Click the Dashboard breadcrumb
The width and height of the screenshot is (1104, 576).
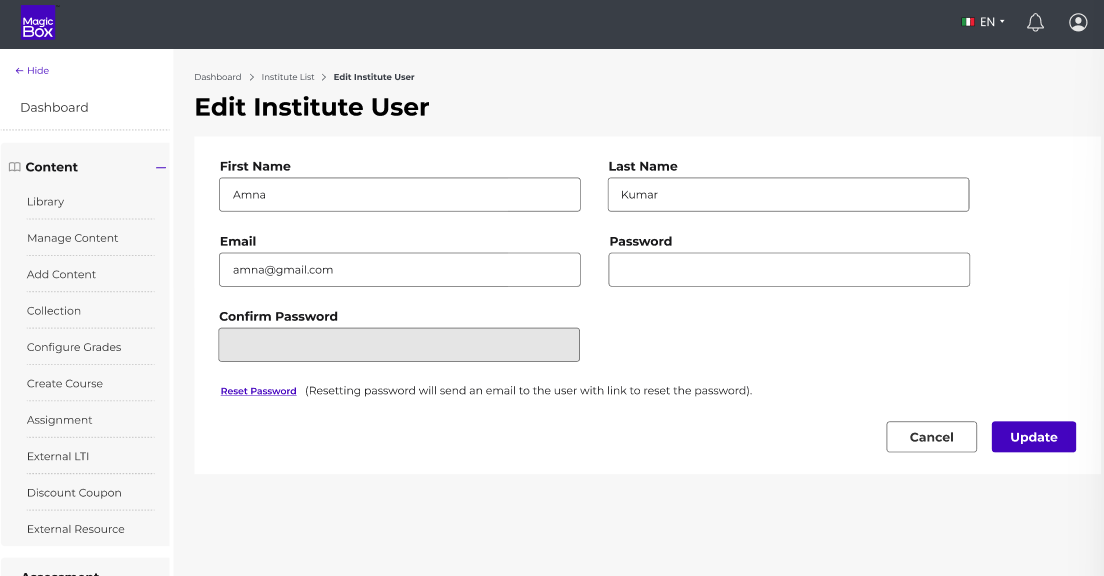(x=218, y=77)
